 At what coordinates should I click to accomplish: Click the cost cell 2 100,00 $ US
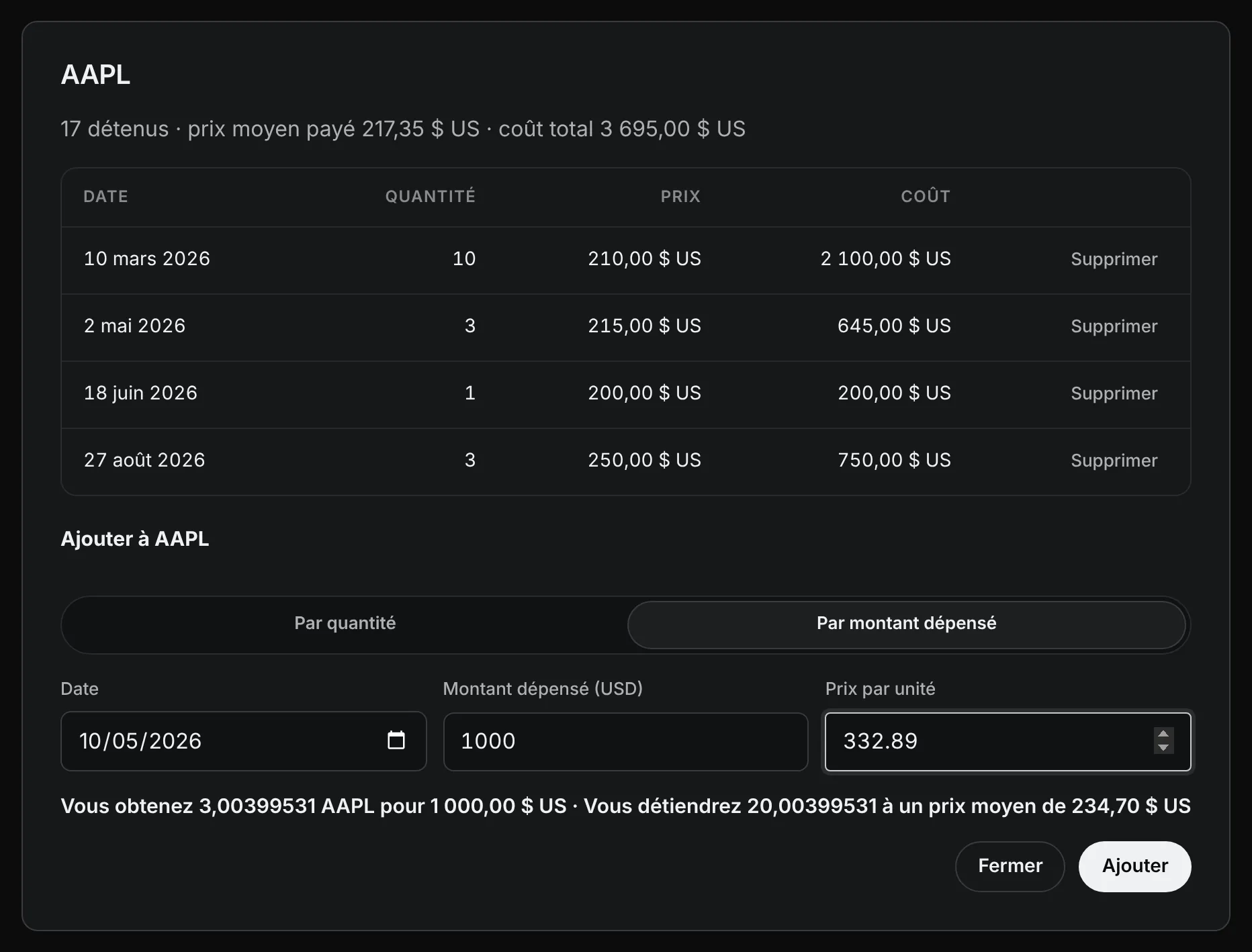tap(885, 258)
